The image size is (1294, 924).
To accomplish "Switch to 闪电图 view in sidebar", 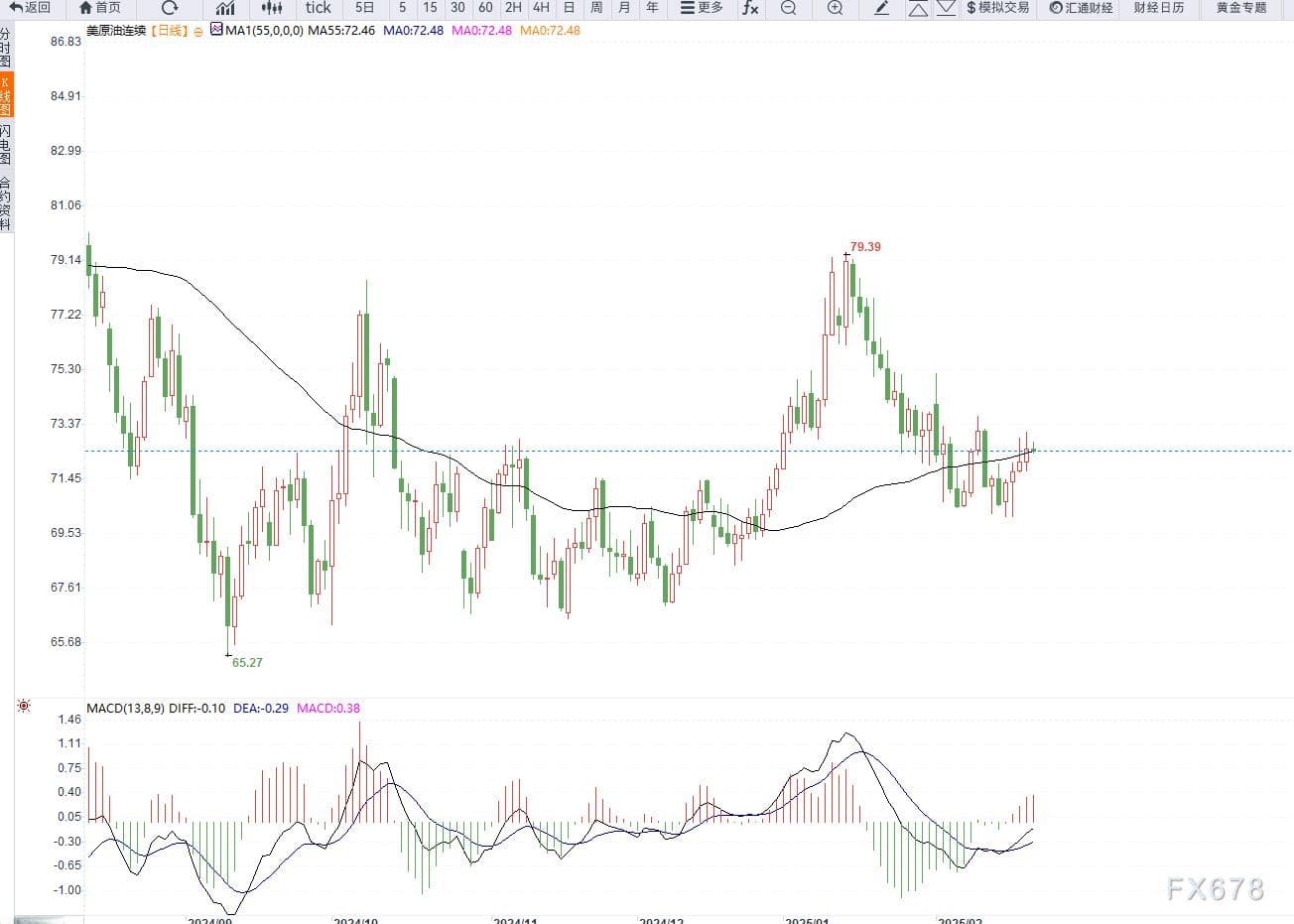I will [x=6, y=145].
